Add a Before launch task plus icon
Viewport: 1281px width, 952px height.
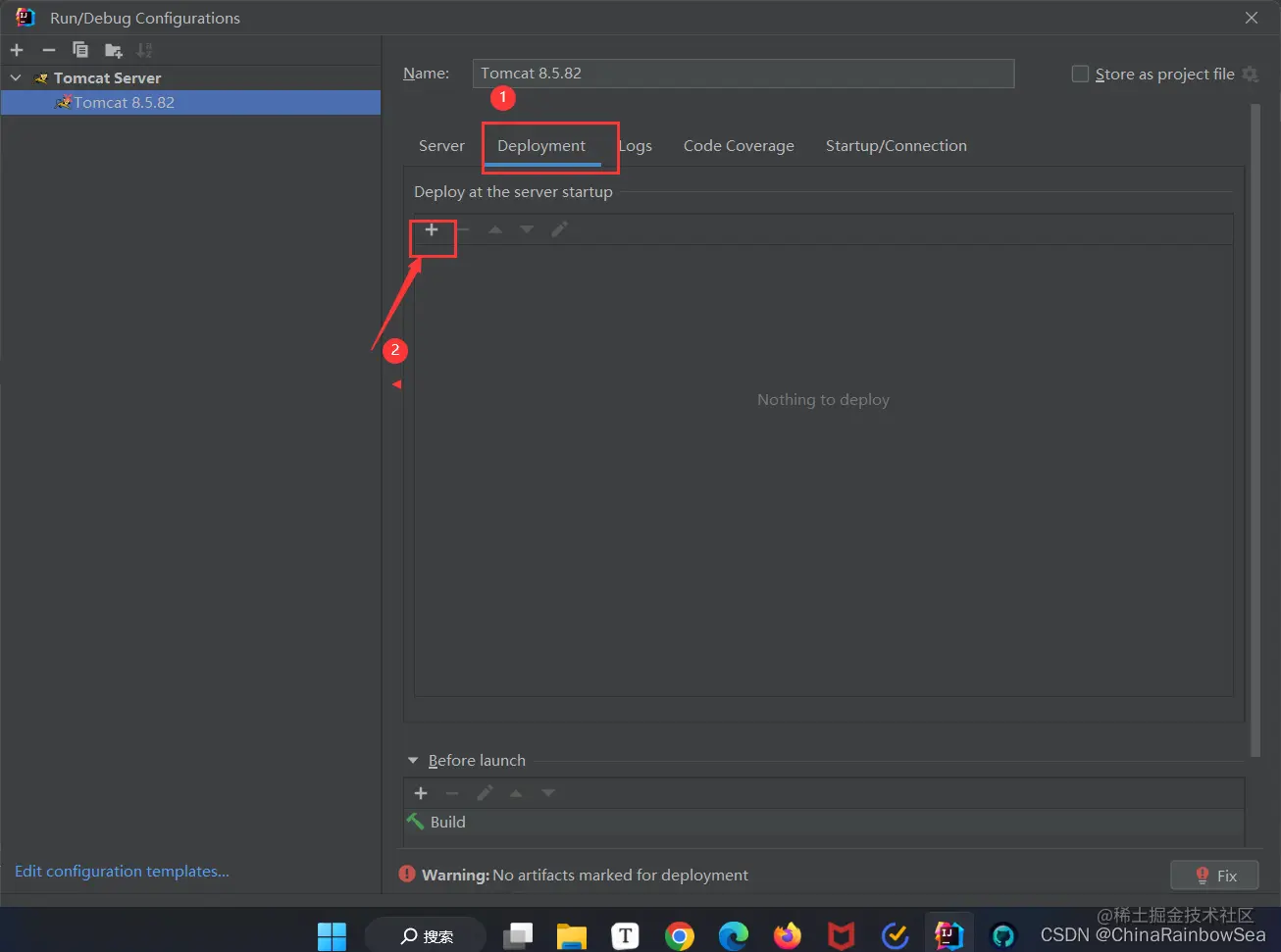click(421, 793)
